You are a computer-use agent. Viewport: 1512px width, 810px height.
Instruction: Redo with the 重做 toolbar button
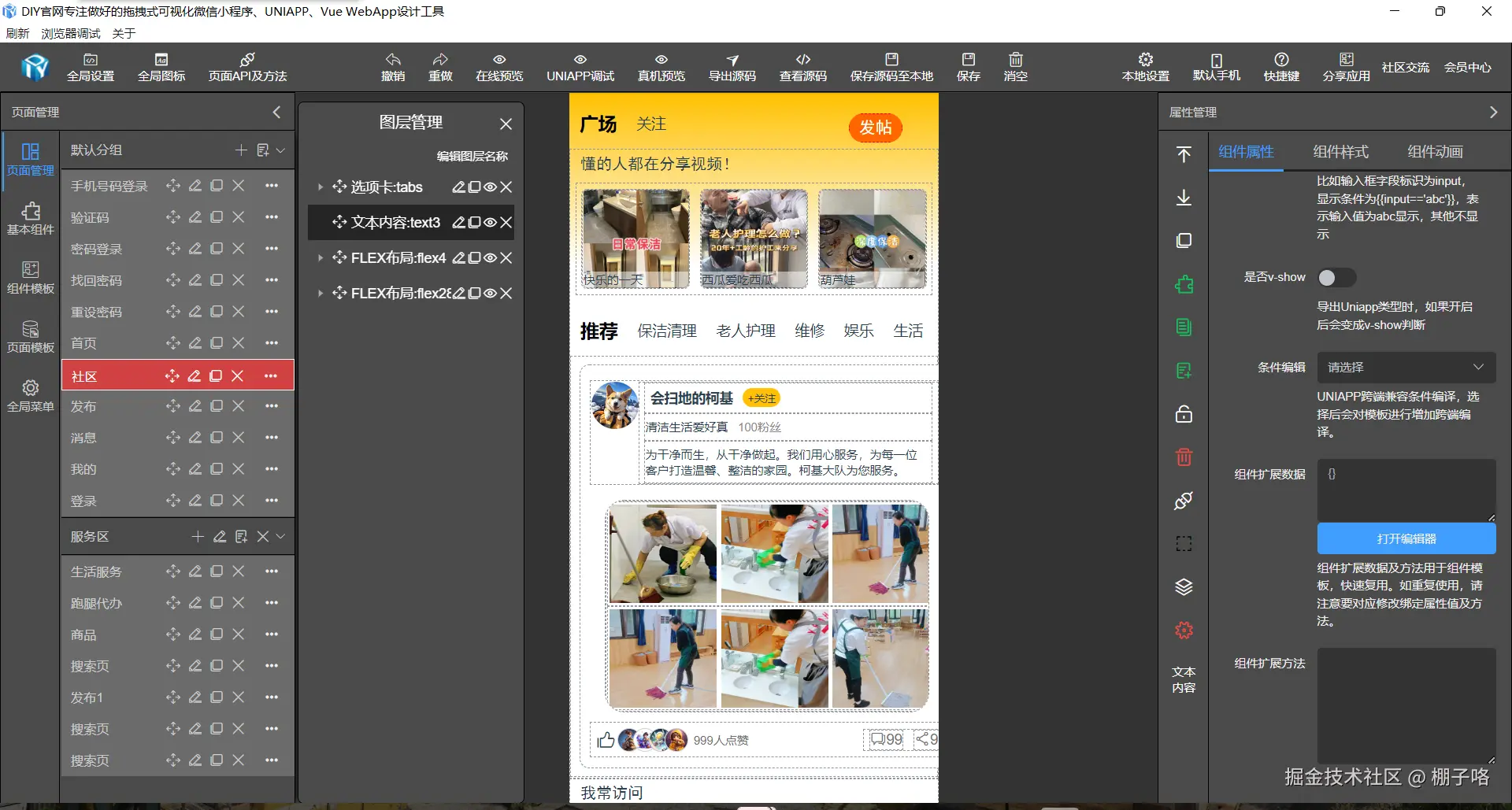[440, 67]
